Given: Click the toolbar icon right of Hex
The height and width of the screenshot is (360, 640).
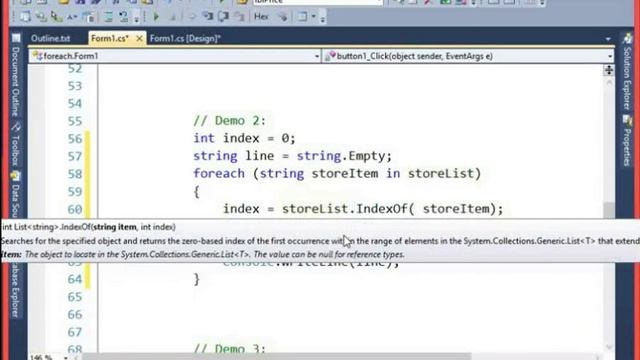Looking at the screenshot, I should pyautogui.click(x=282, y=17).
